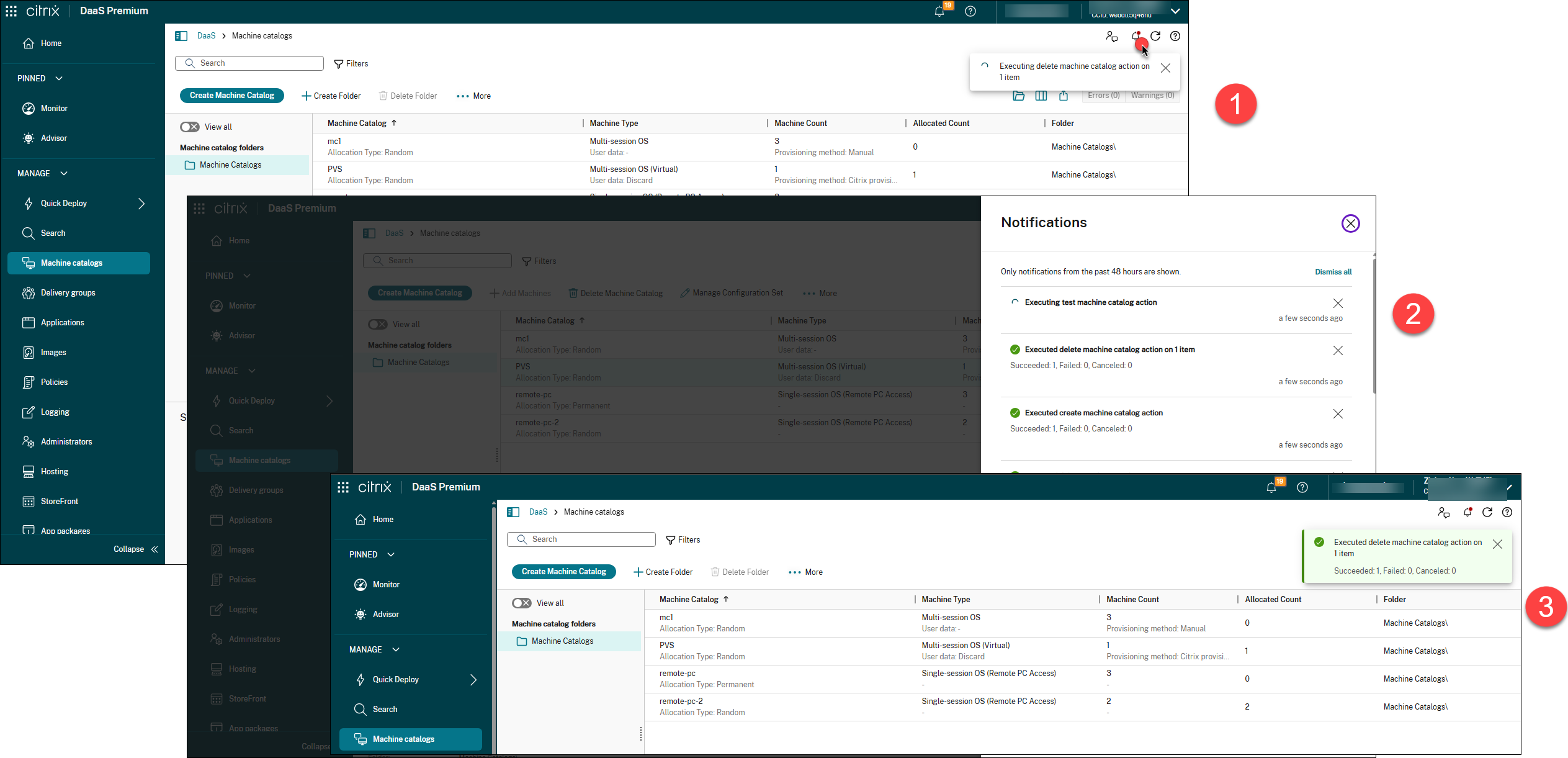Image resolution: width=1568 pixels, height=758 pixels.
Task: Click Dismiss all in Notifications panel
Action: tap(1333, 272)
